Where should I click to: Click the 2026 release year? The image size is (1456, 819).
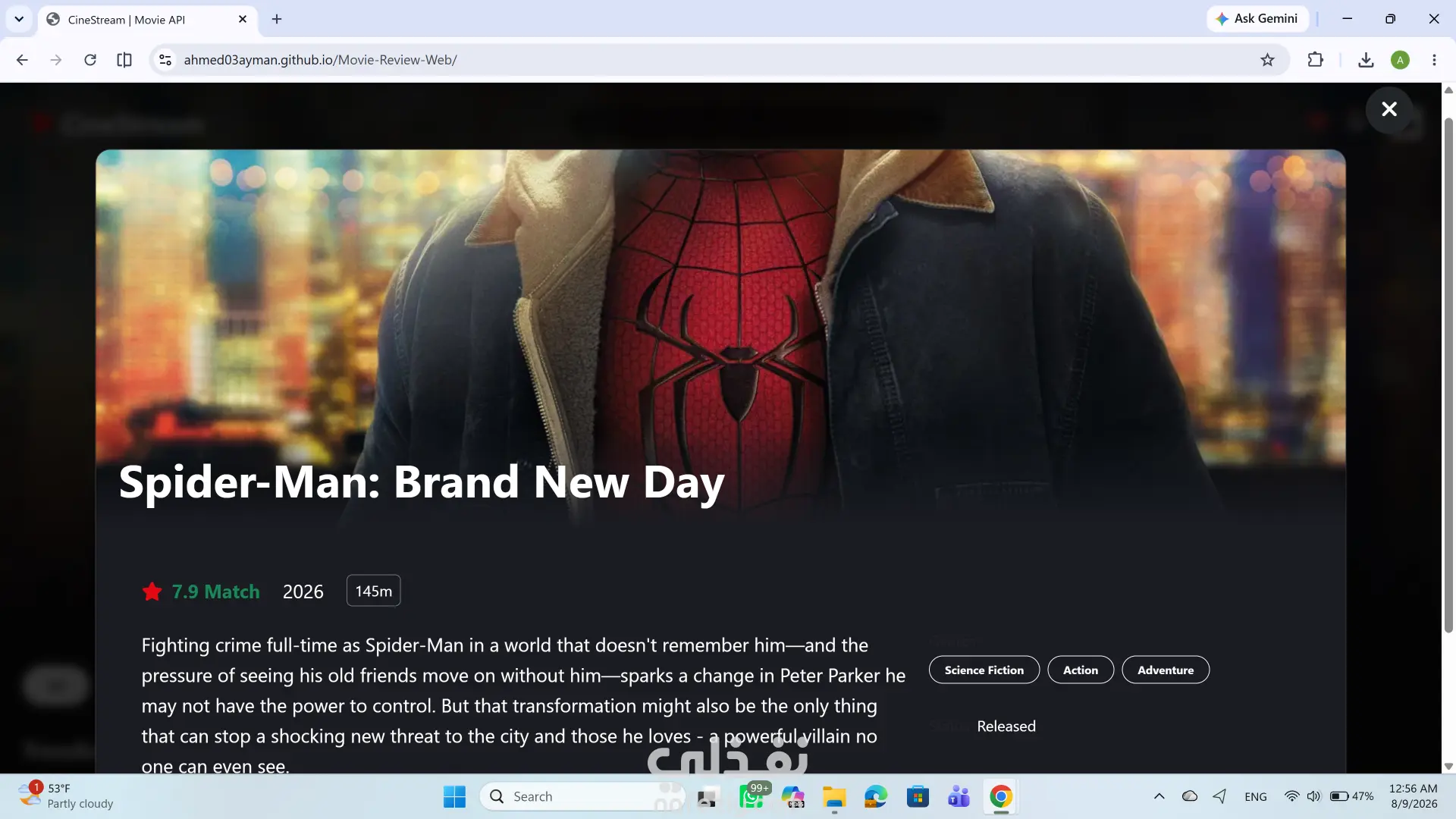(303, 591)
